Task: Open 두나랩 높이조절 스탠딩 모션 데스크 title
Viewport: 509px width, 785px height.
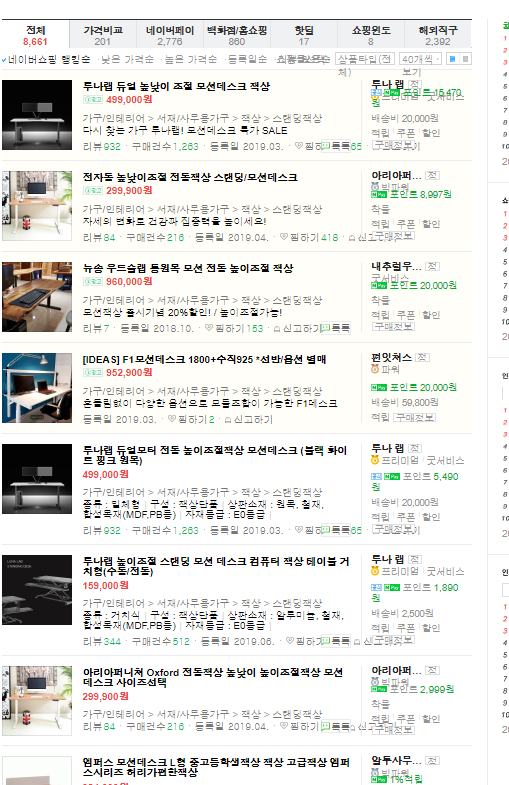Action: pyautogui.click(x=216, y=566)
